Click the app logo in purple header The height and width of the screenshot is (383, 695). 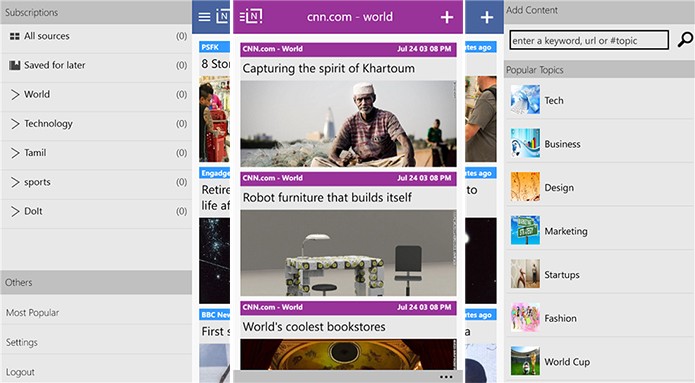click(251, 17)
